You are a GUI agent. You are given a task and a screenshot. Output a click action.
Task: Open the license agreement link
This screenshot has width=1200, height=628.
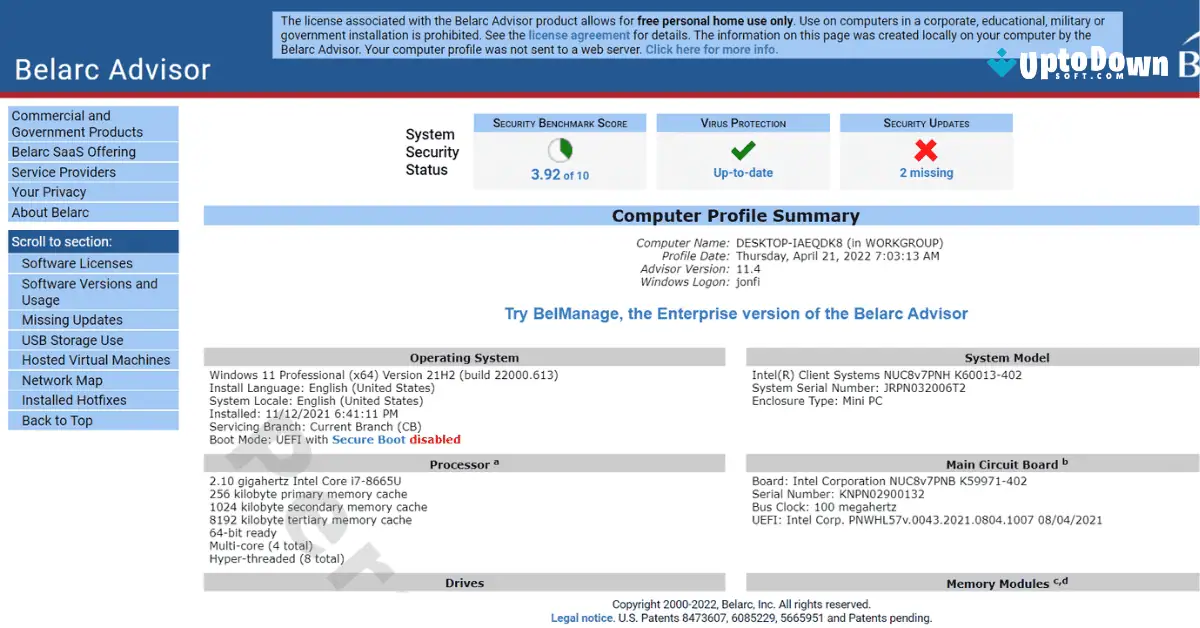578,34
